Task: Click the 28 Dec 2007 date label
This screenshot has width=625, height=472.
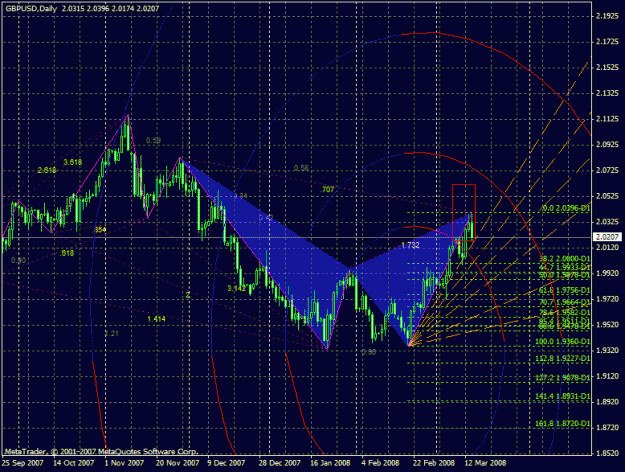Action: tap(279, 463)
